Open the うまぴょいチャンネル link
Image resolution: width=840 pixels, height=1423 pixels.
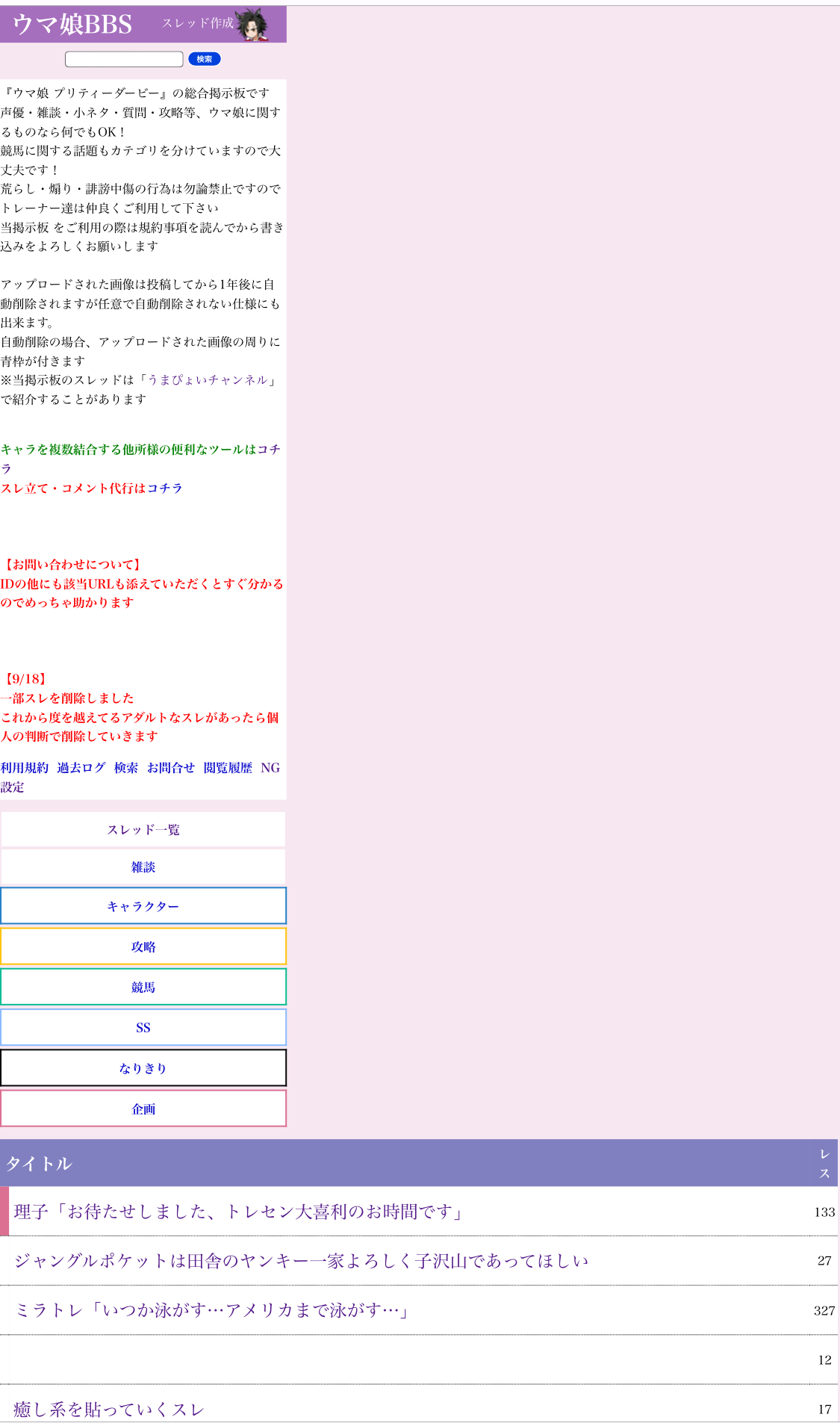(207, 380)
